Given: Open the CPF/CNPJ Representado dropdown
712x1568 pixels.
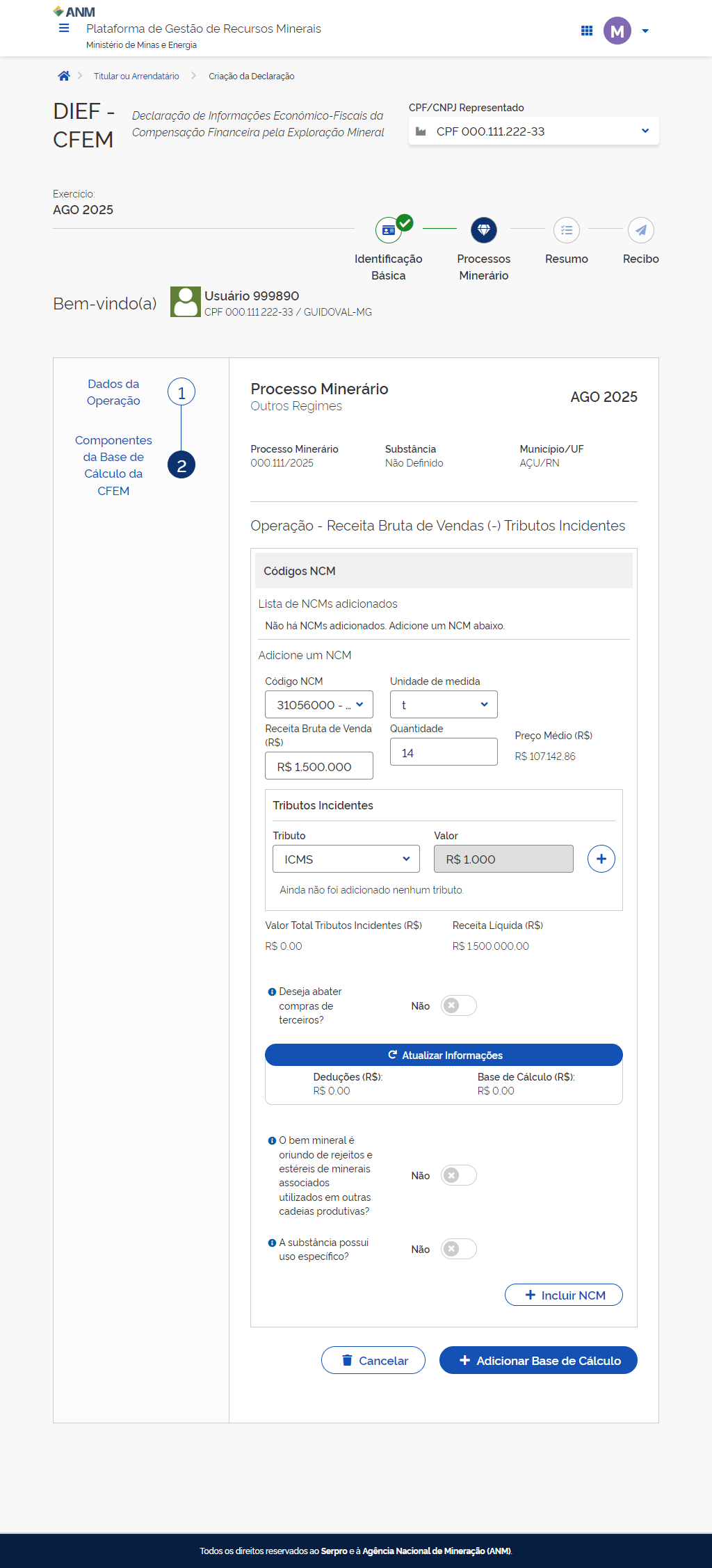Looking at the screenshot, I should point(533,131).
